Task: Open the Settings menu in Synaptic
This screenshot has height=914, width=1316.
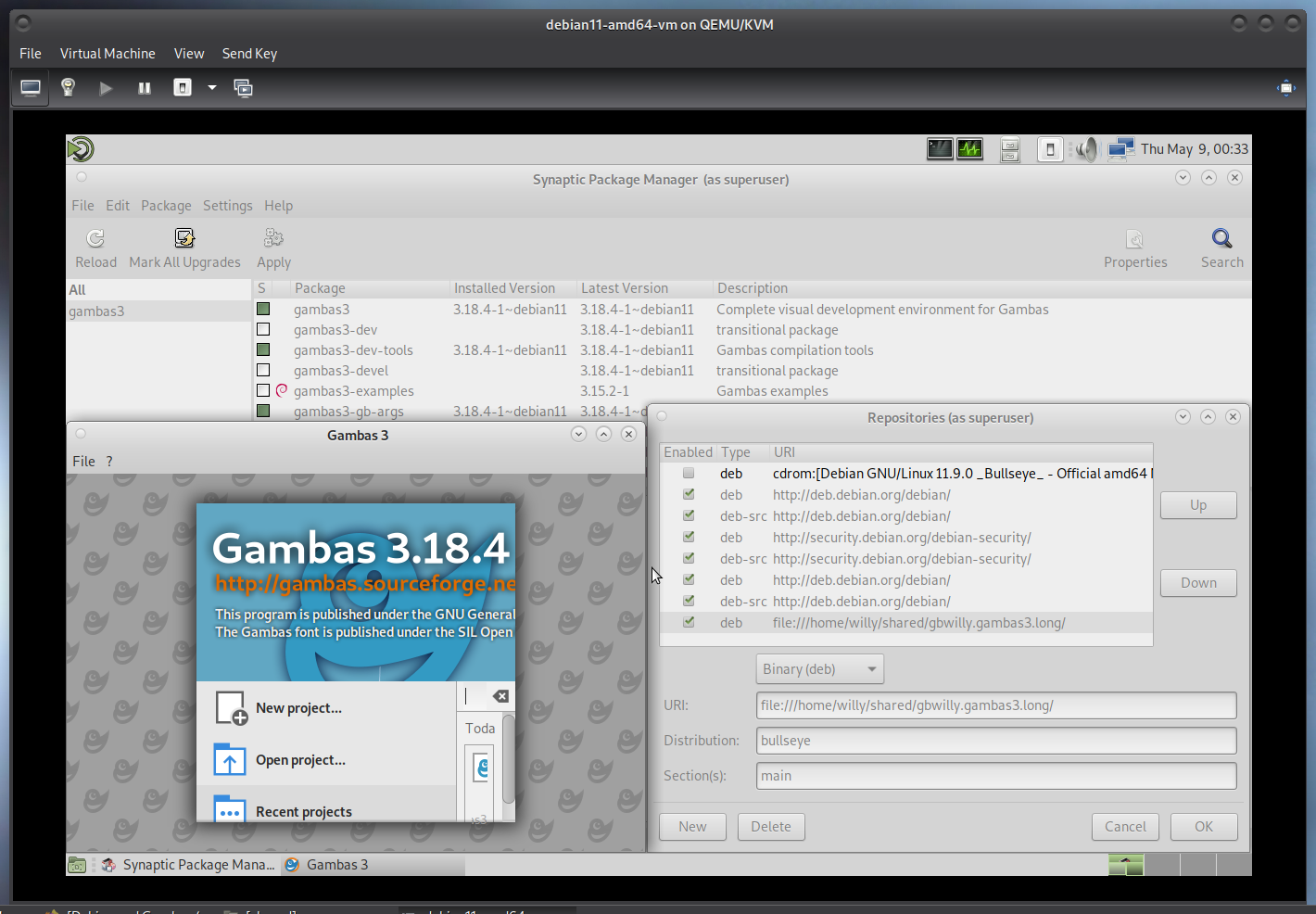Action: [x=227, y=206]
